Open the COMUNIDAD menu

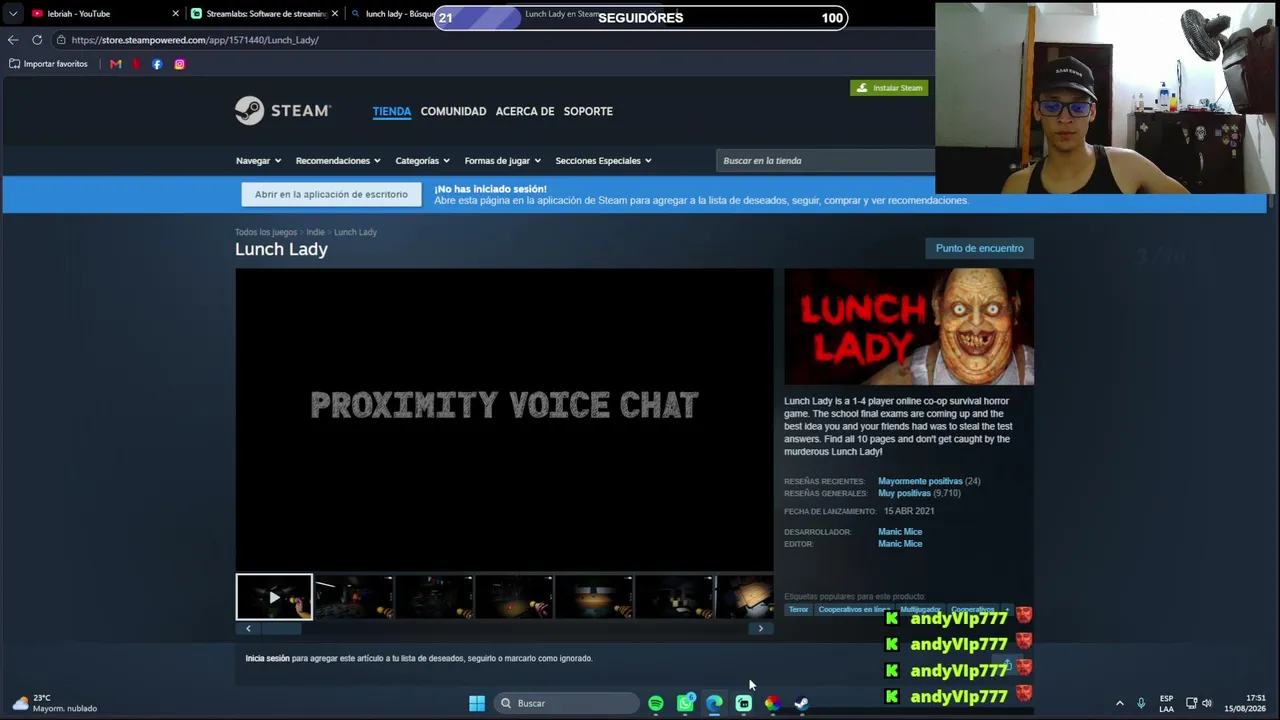click(453, 111)
